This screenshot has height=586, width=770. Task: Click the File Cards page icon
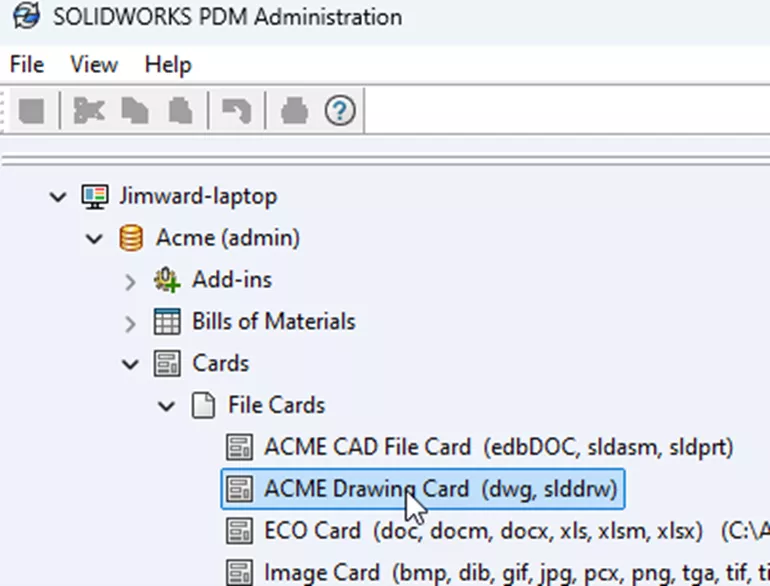click(x=203, y=405)
